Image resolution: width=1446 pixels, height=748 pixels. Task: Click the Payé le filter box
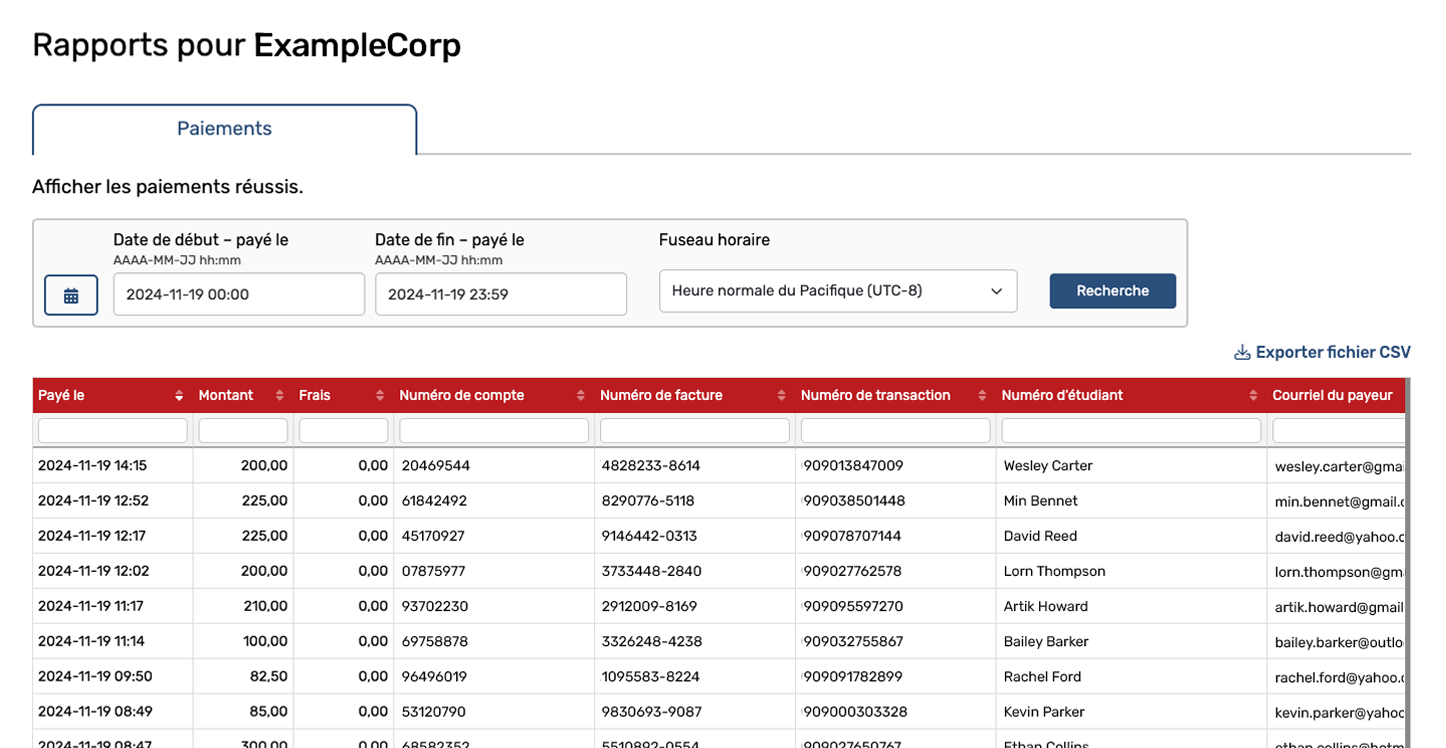point(112,431)
